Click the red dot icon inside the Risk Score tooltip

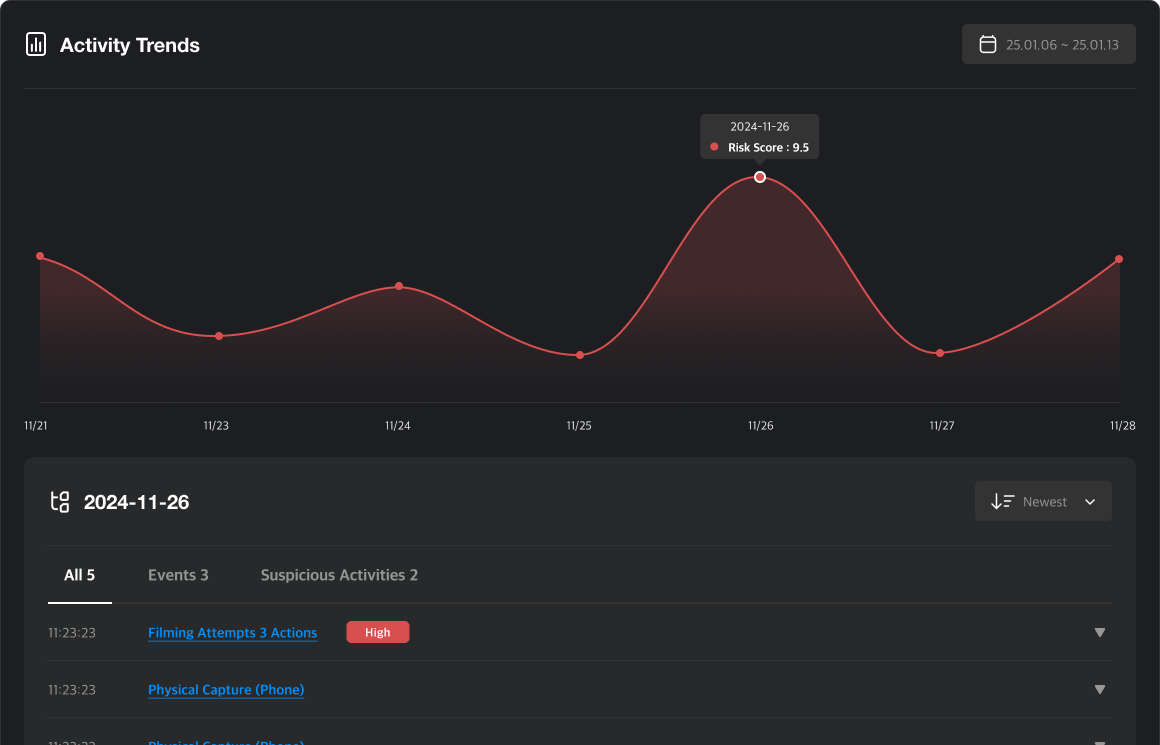[713, 146]
